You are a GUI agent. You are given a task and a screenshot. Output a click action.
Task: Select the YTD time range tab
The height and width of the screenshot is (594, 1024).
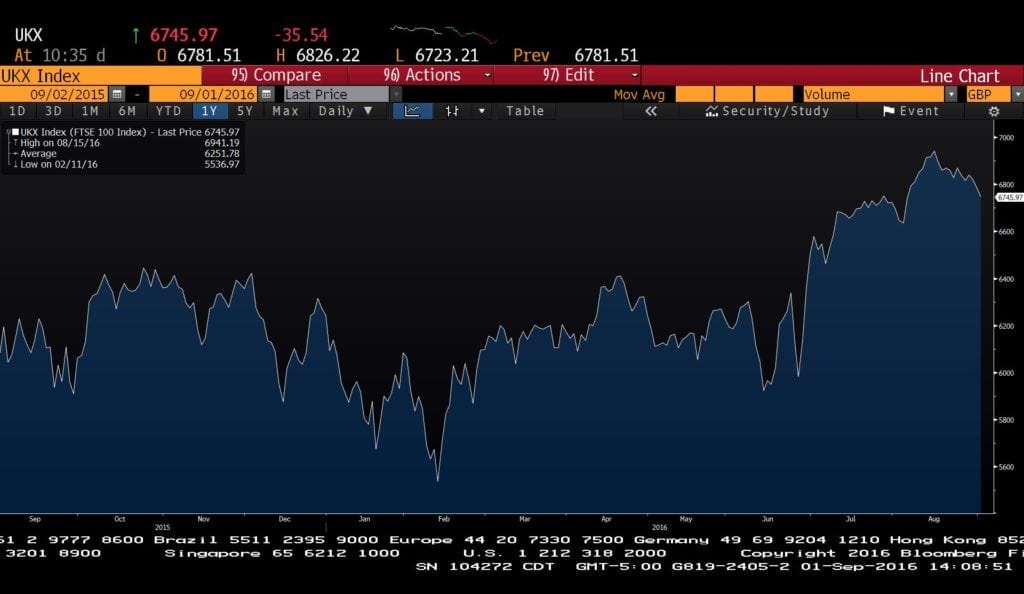pyautogui.click(x=168, y=111)
